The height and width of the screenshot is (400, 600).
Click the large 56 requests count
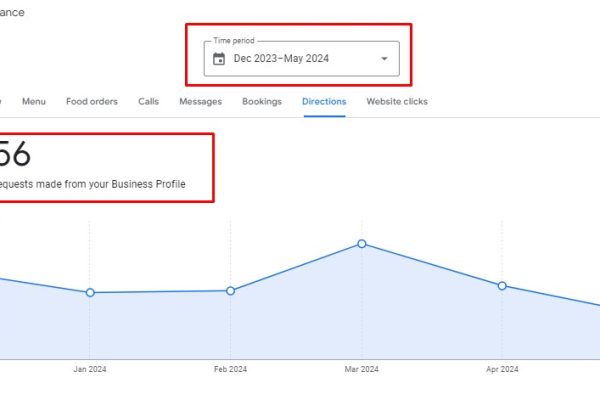click(15, 155)
